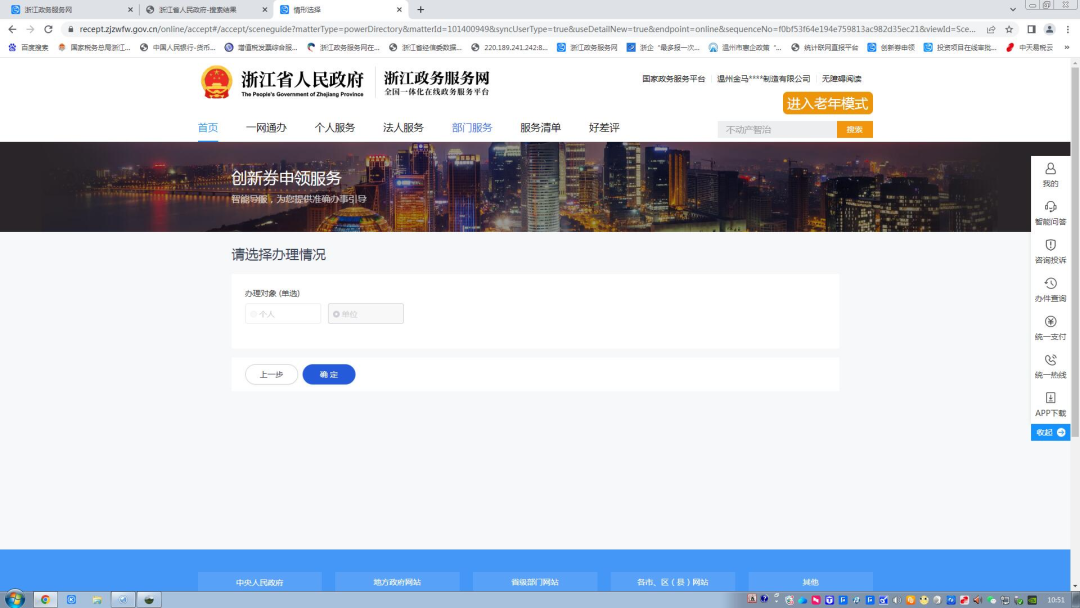Open the APP下载 sidebar icon

pyautogui.click(x=1050, y=402)
